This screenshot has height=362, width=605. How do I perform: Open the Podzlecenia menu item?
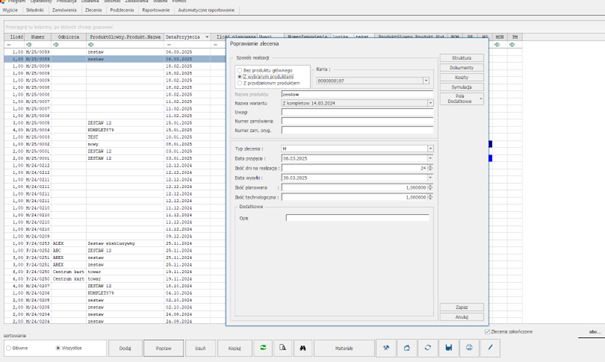122,10
